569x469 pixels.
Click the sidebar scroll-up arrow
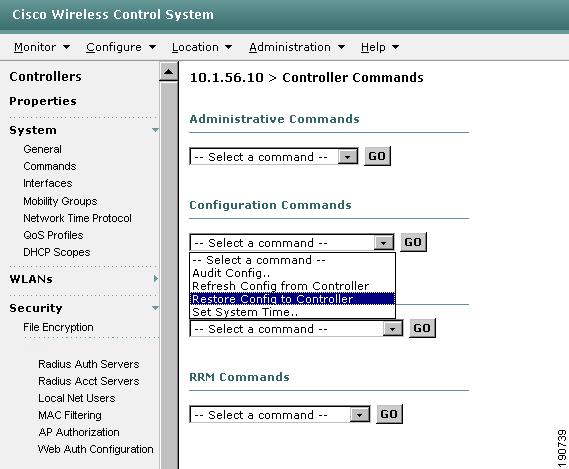click(168, 72)
